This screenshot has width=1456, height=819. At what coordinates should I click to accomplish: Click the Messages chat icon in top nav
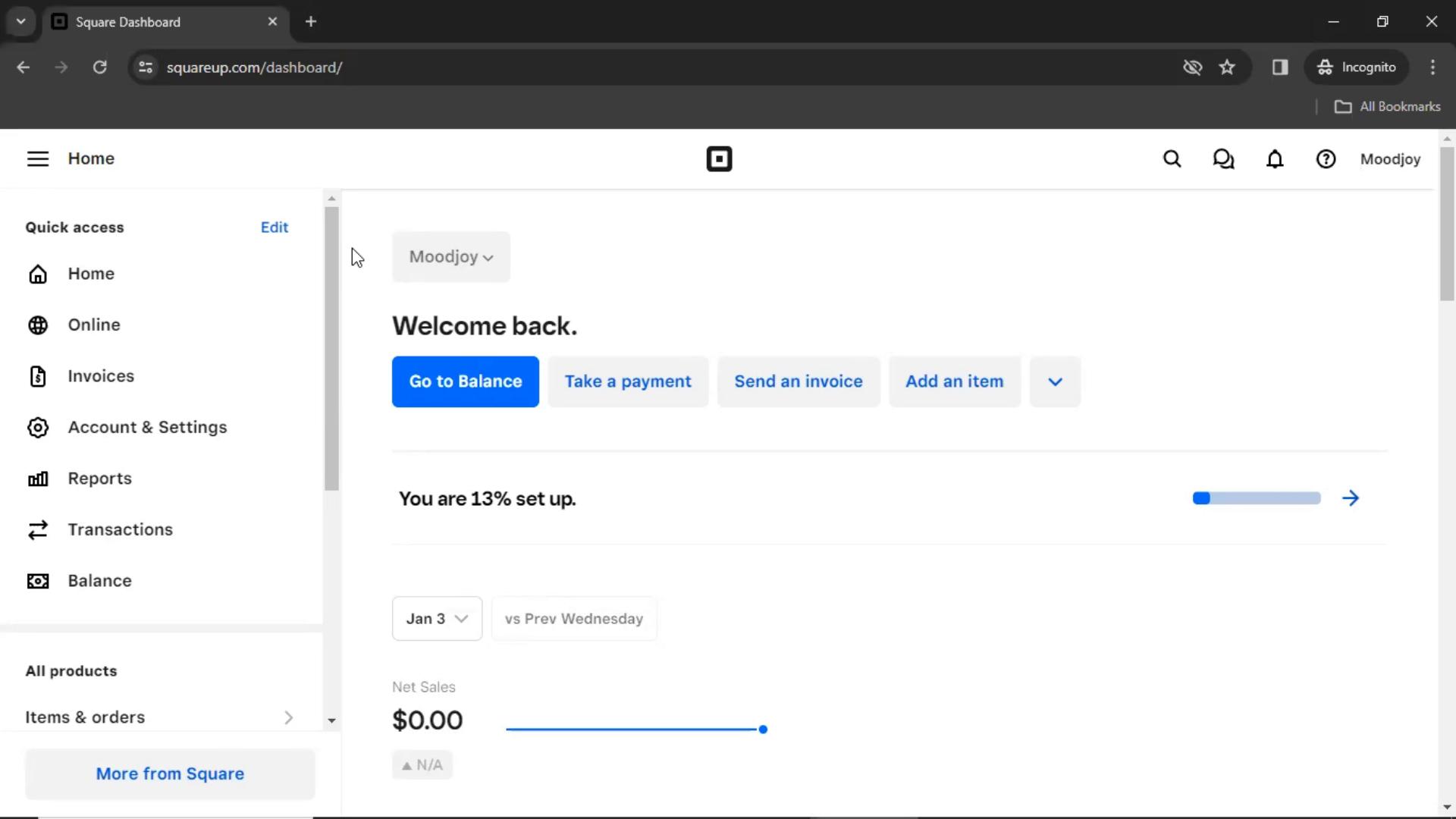(x=1223, y=159)
